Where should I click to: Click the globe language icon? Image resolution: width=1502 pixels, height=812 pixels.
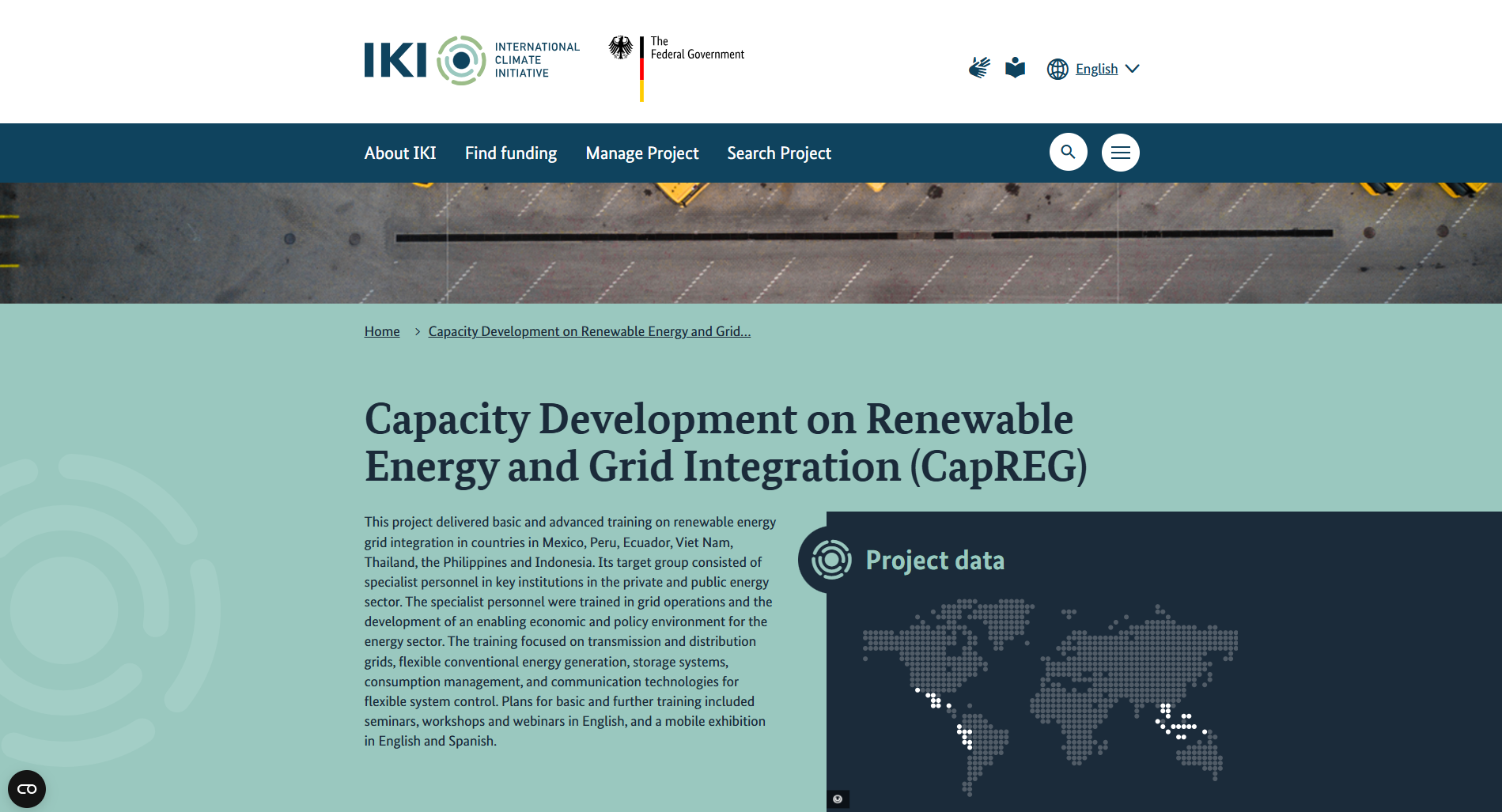1057,69
